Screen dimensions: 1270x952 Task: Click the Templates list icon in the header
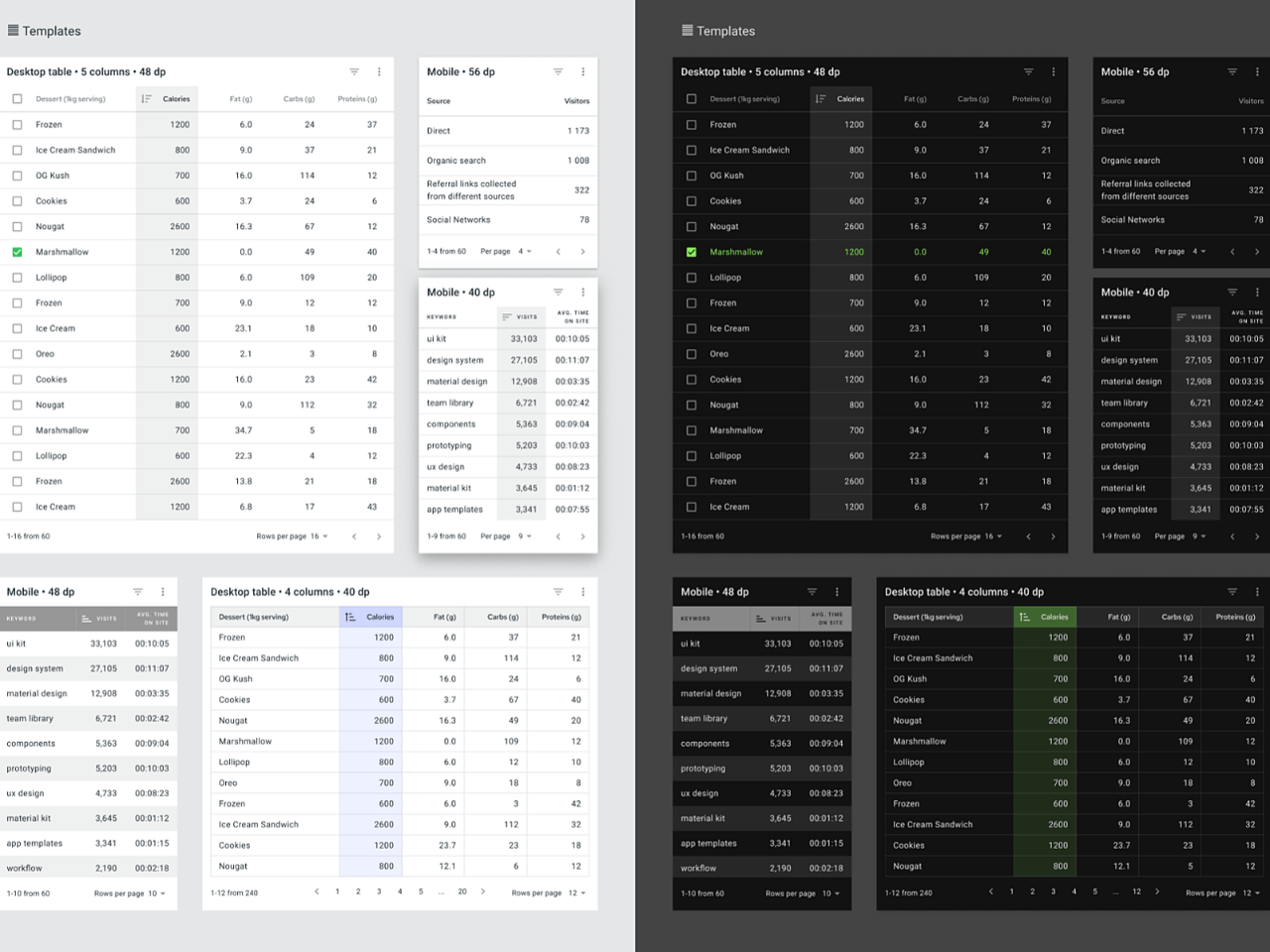(14, 31)
